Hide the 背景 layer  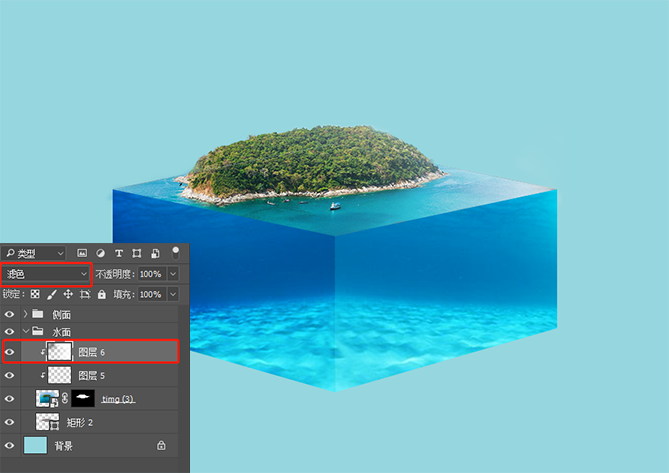coord(9,445)
